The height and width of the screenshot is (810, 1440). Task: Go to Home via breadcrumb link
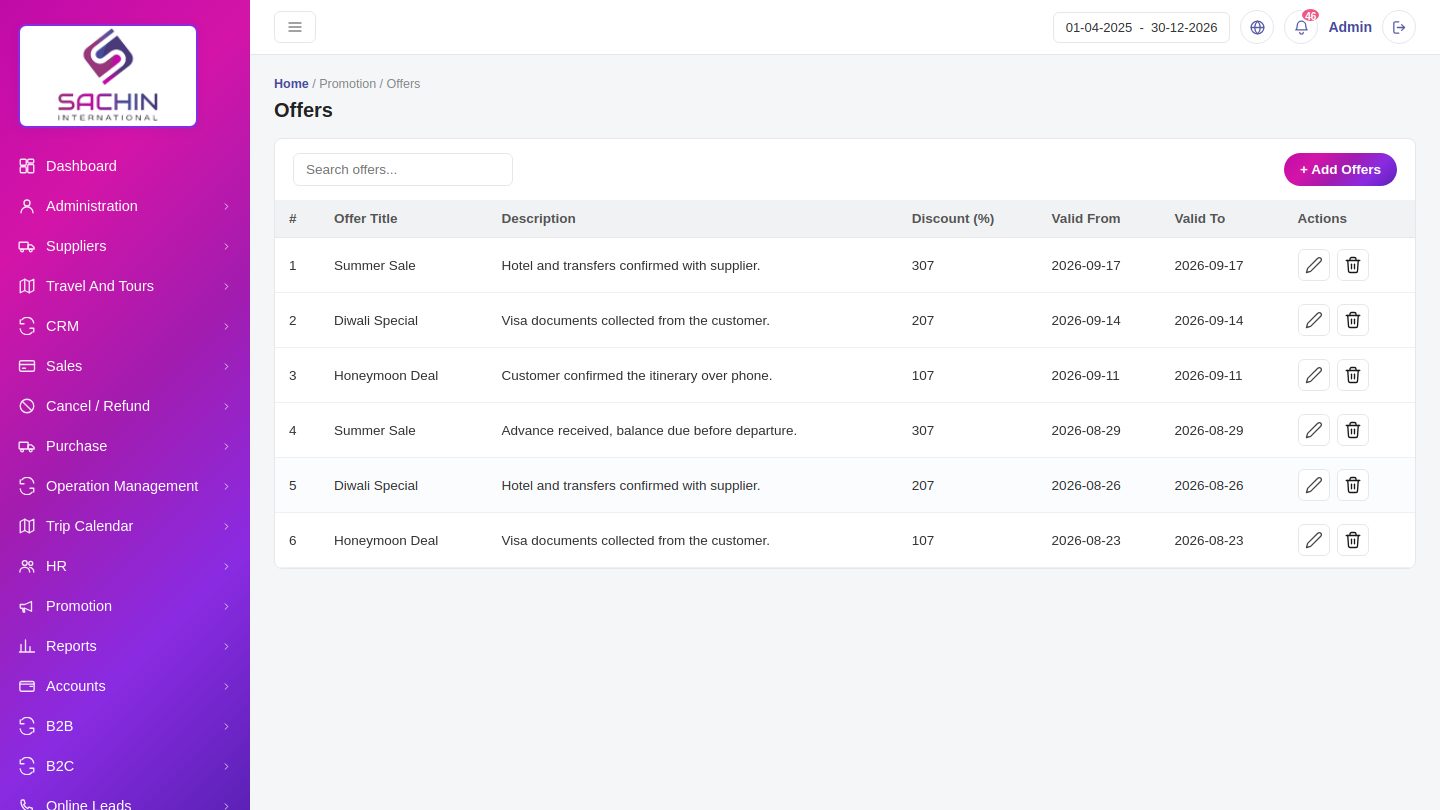(x=291, y=84)
